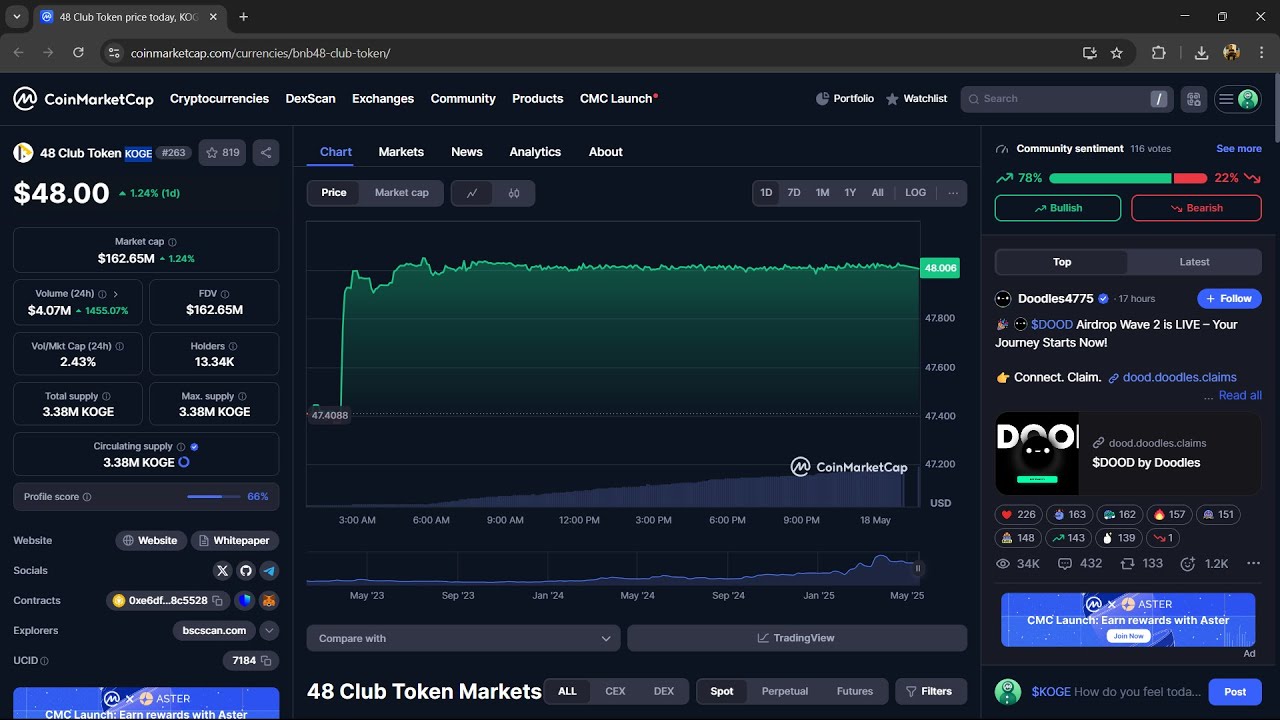
Task: Open the GitHub social link
Action: tap(246, 570)
